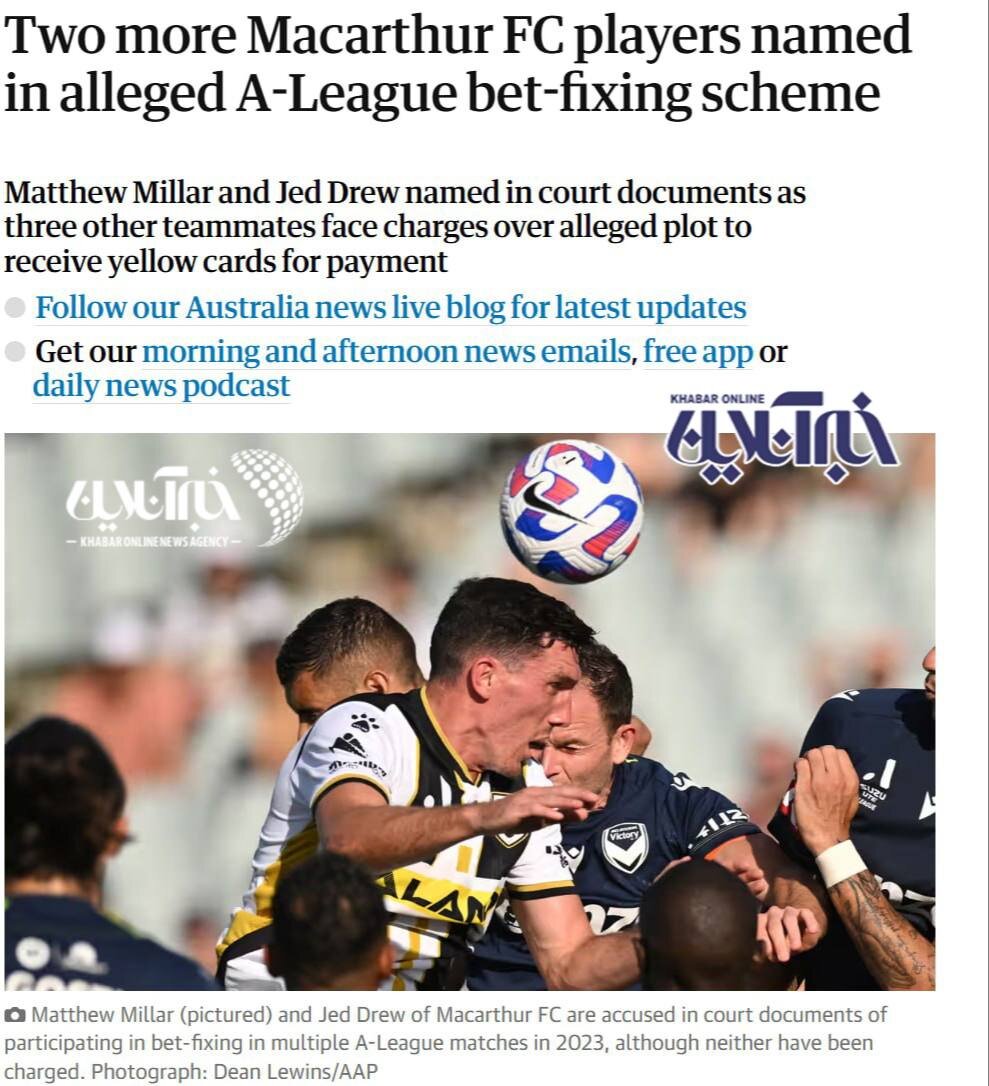Viewport: 989px width, 1086px height.
Task: Click the blue Khabar Online logo
Action: [x=783, y=438]
